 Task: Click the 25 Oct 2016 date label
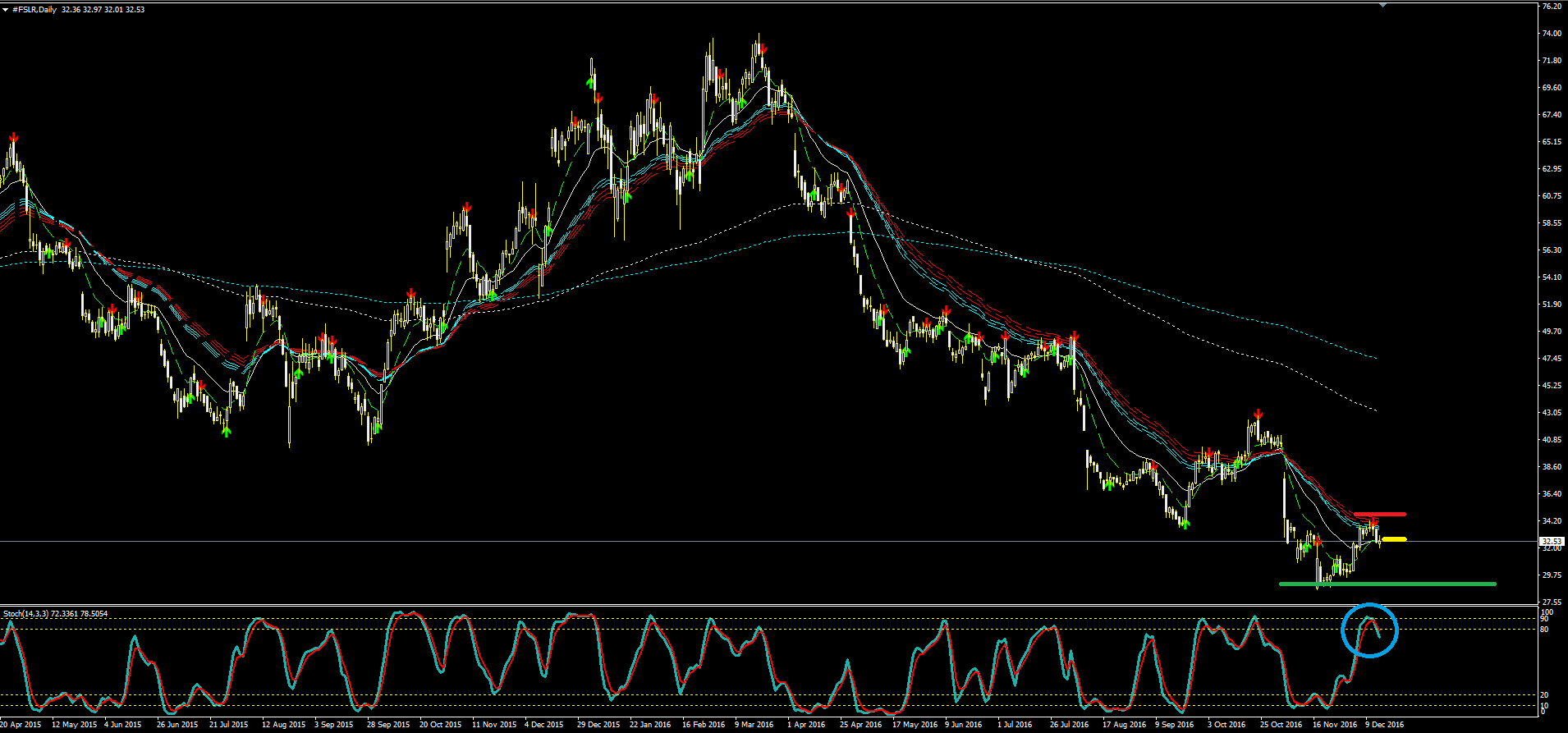coord(1281,725)
